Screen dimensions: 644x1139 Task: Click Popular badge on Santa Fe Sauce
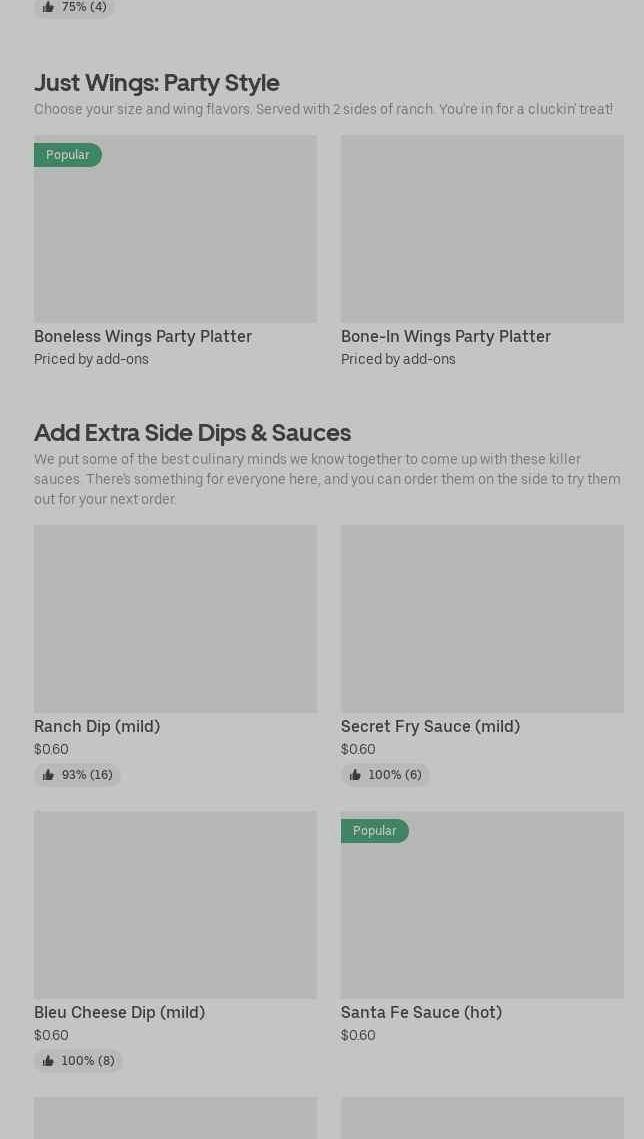[375, 831]
